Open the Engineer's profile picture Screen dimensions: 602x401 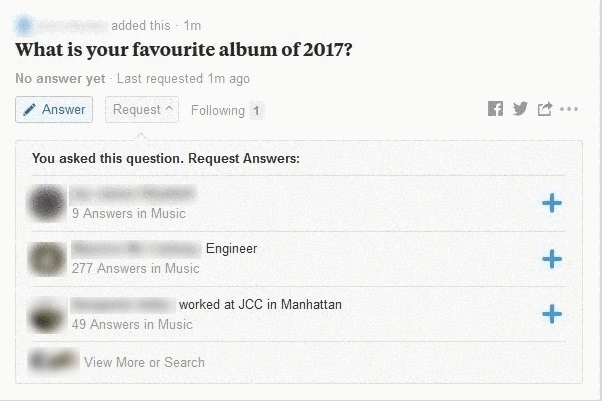48,259
